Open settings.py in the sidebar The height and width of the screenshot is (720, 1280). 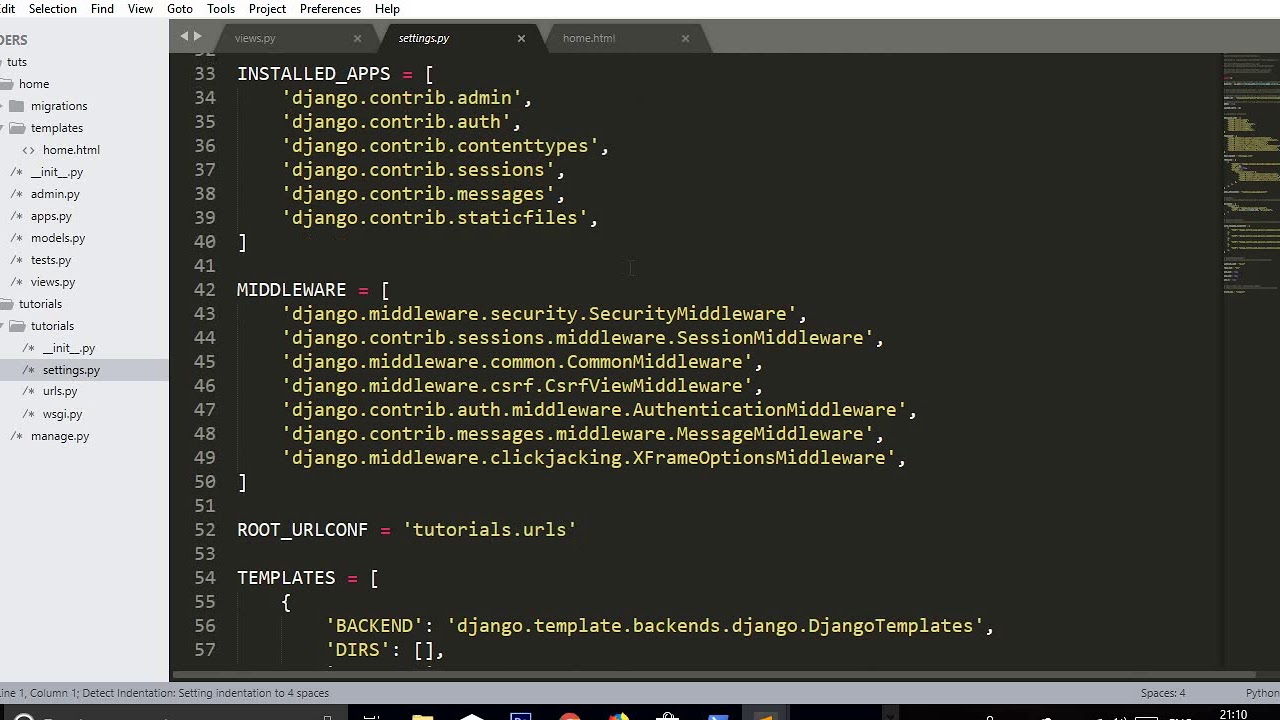click(x=71, y=370)
